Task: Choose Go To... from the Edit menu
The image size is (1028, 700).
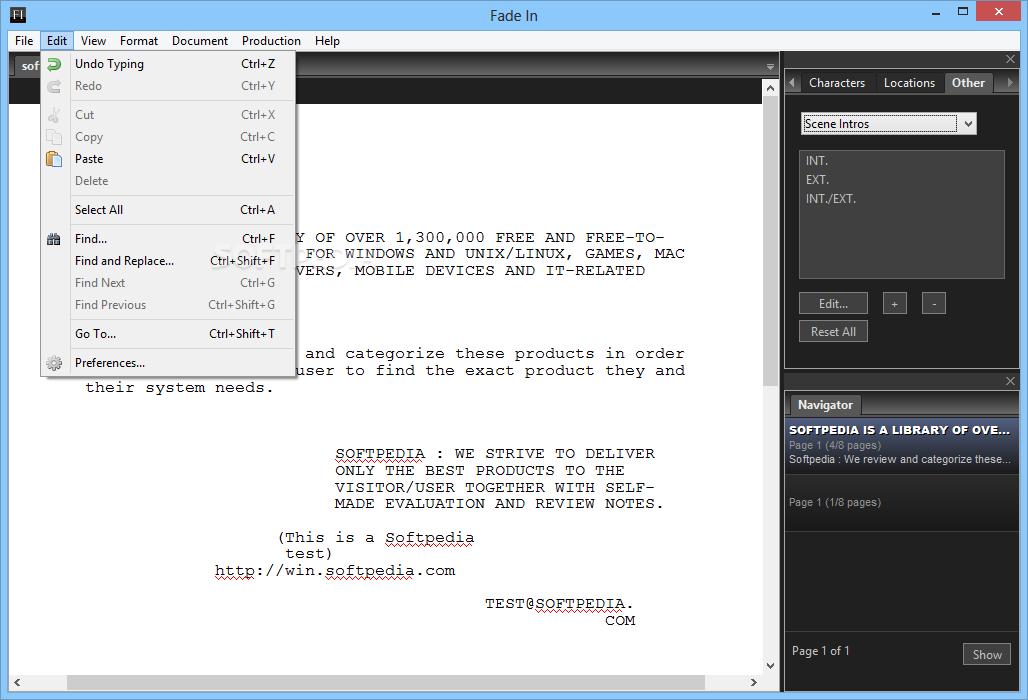Action: pyautogui.click(x=169, y=334)
